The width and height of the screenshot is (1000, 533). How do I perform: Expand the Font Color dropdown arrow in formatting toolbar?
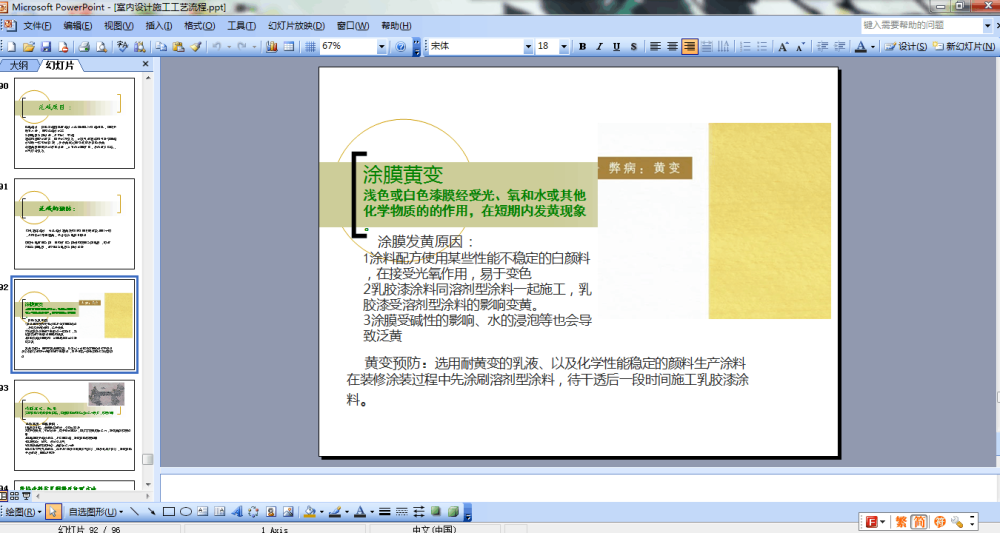point(873,47)
